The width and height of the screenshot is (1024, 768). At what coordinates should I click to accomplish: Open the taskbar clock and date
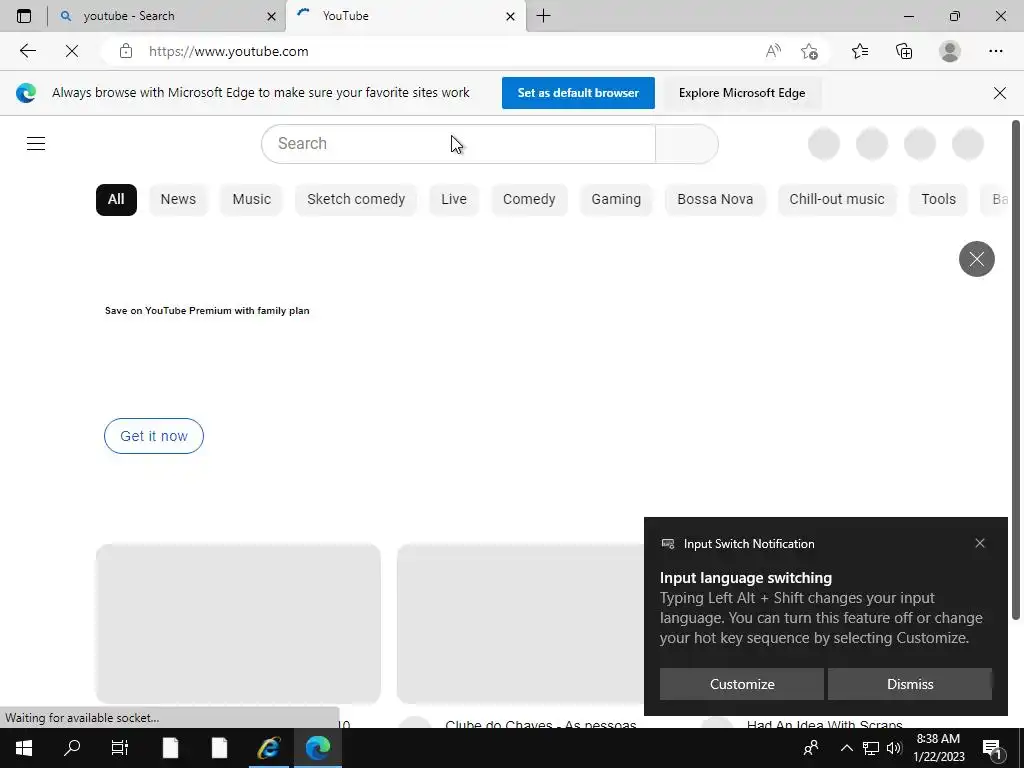click(938, 748)
